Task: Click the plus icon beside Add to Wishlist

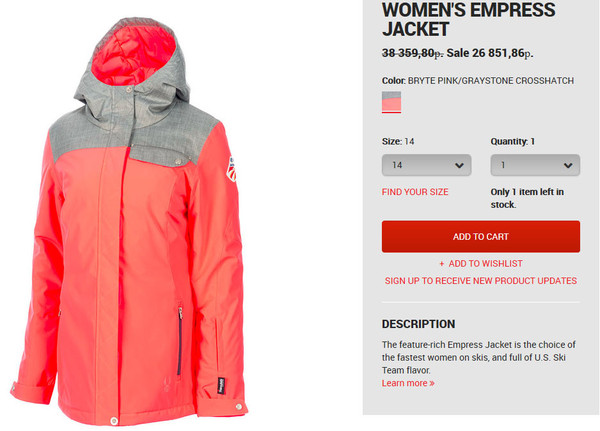Action: point(442,264)
